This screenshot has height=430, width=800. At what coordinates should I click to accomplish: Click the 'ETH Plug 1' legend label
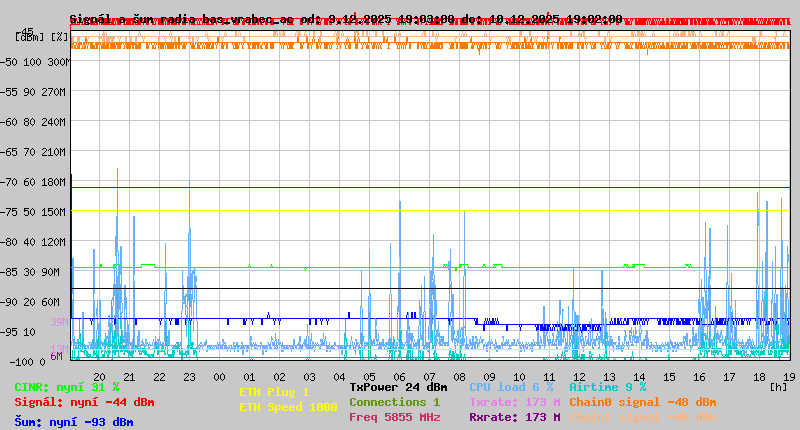274,392
